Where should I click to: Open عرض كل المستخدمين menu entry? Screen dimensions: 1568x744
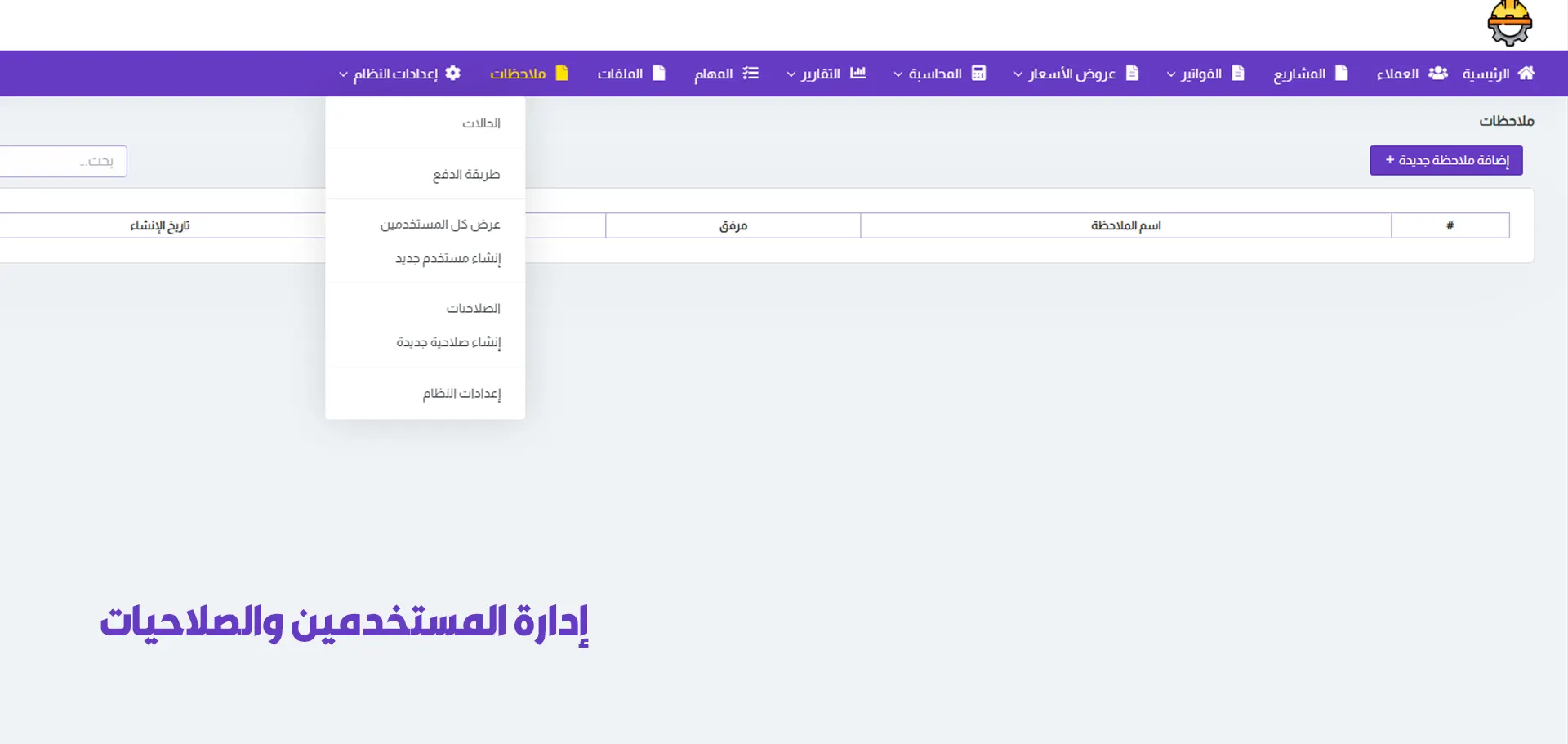click(440, 225)
